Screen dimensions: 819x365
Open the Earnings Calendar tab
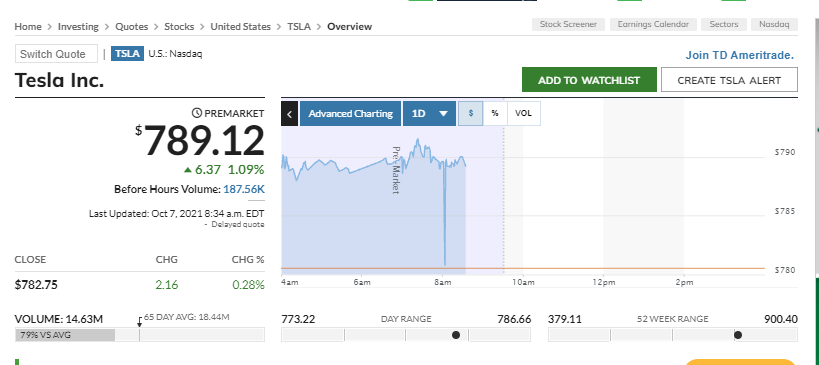coord(653,25)
